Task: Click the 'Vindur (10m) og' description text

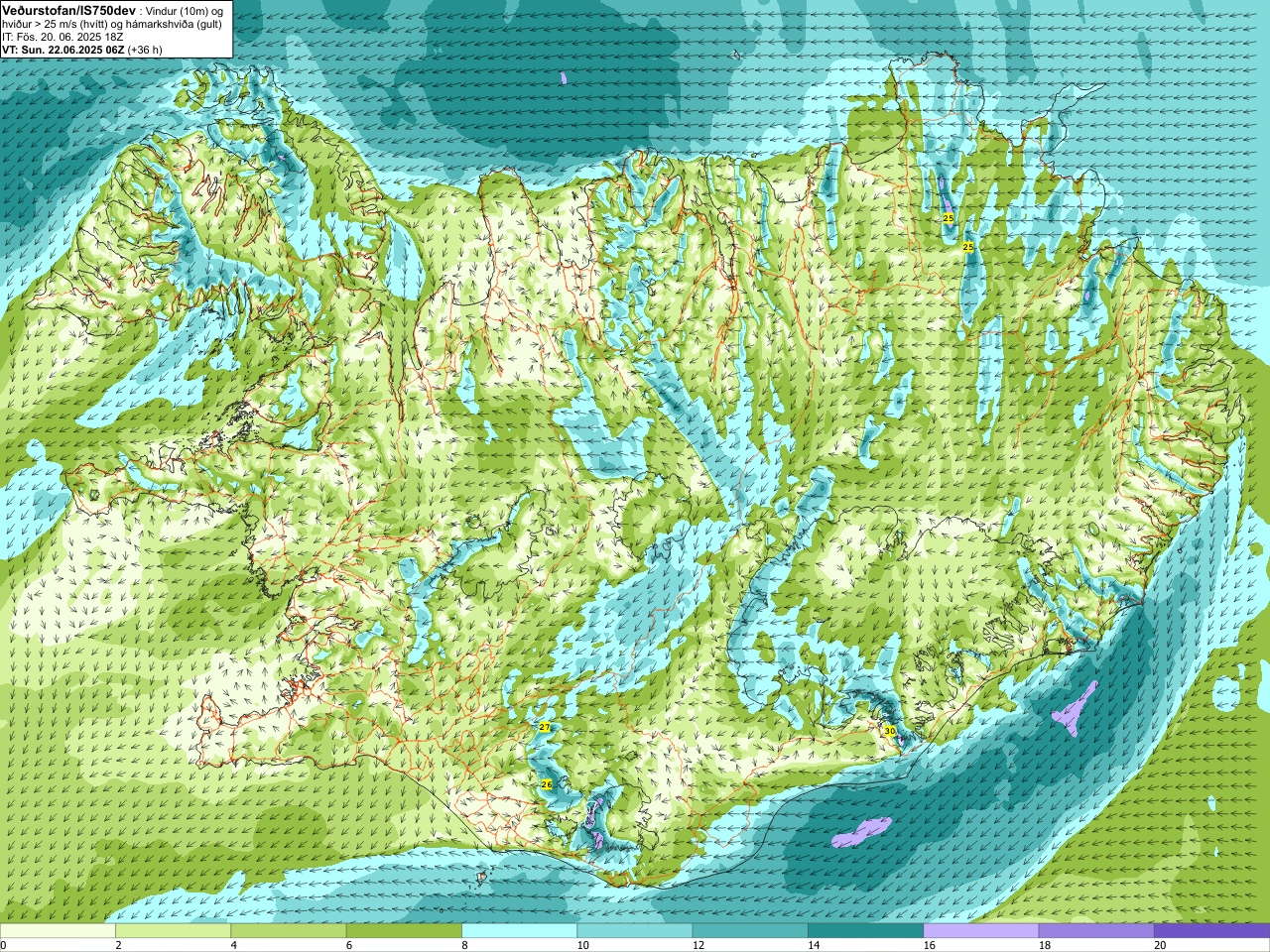Action: [x=186, y=10]
